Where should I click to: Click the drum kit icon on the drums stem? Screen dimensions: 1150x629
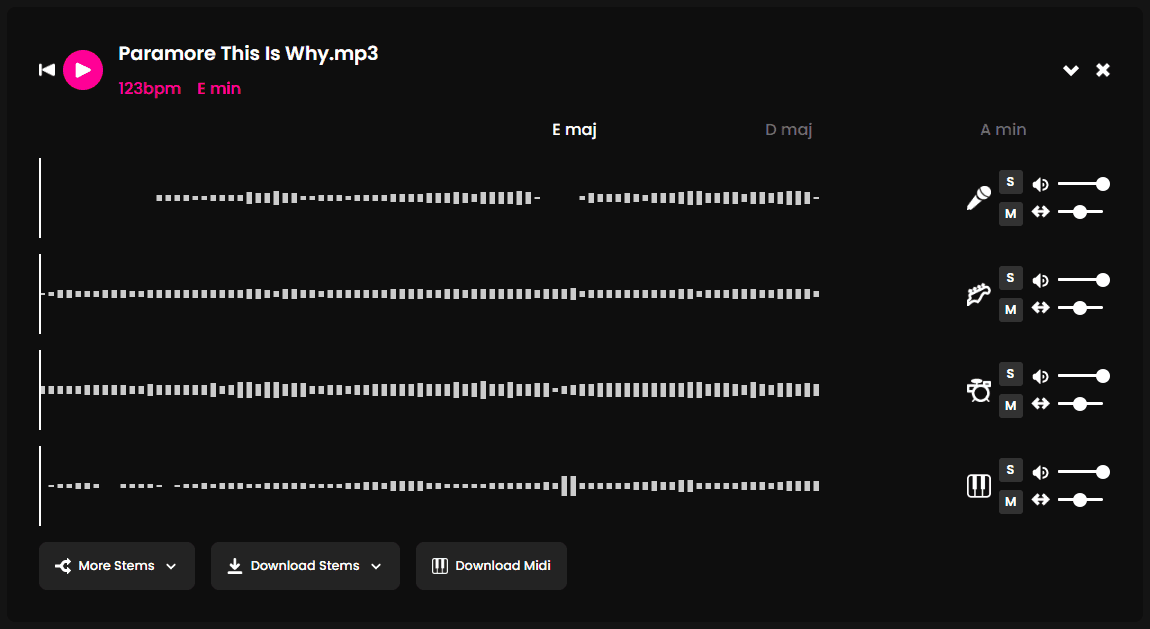978,389
